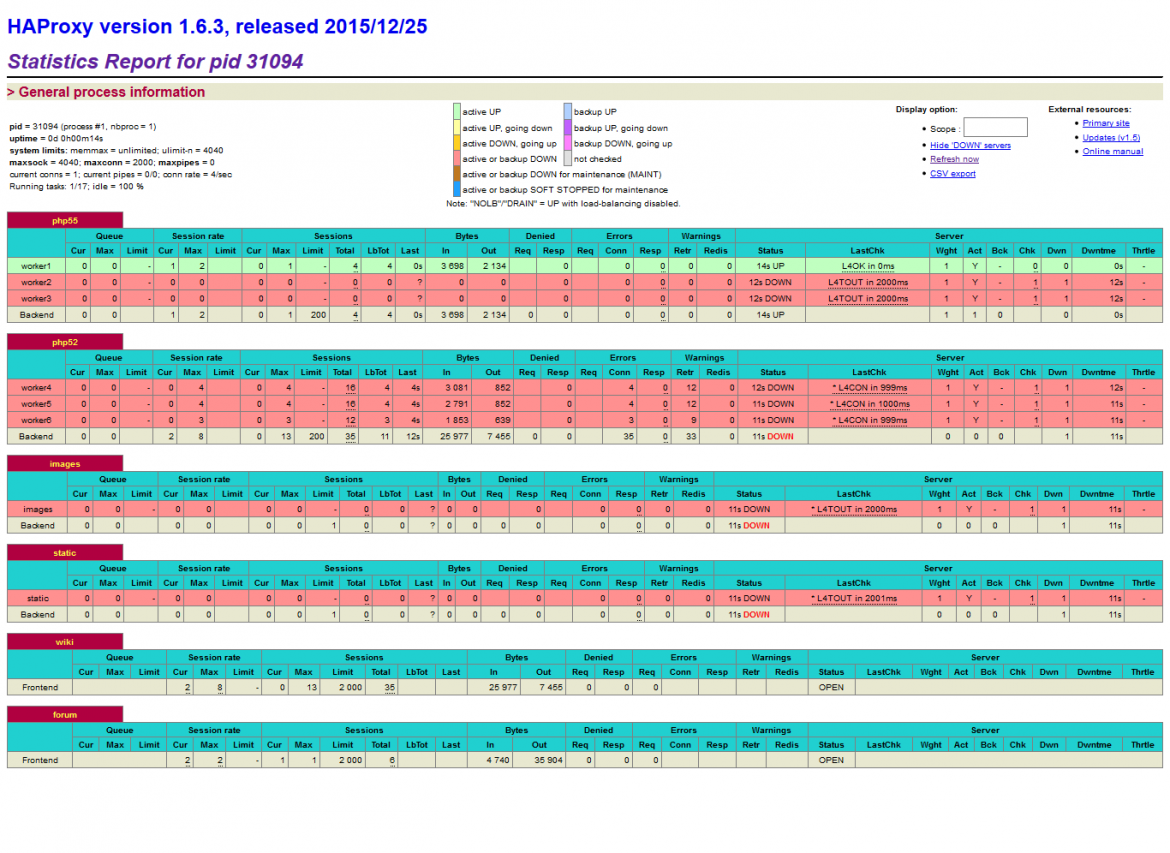Screen dimensions: 1170x853
Task: Click L4OK in 0ms check result
Action: click(868, 266)
